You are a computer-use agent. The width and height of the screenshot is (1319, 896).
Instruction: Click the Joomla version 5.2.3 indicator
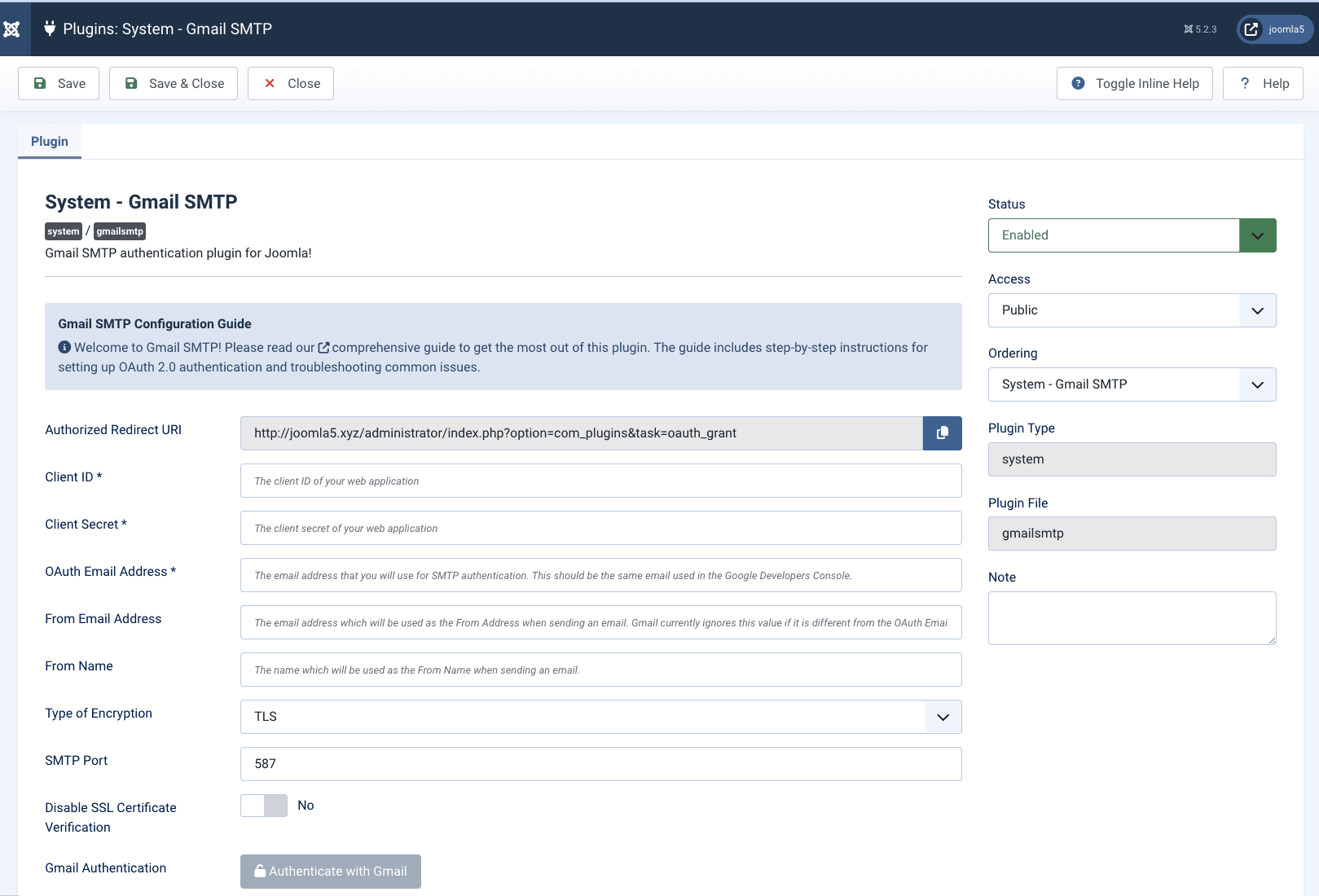pyautogui.click(x=1200, y=29)
